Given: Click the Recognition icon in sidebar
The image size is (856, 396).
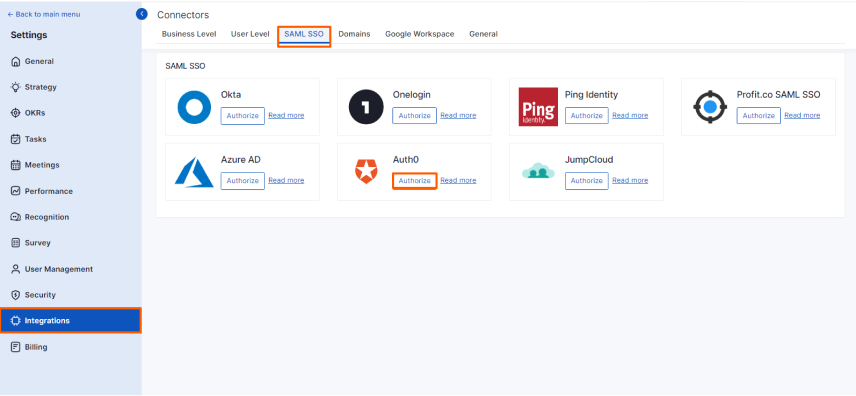Looking at the screenshot, I should click(x=15, y=217).
